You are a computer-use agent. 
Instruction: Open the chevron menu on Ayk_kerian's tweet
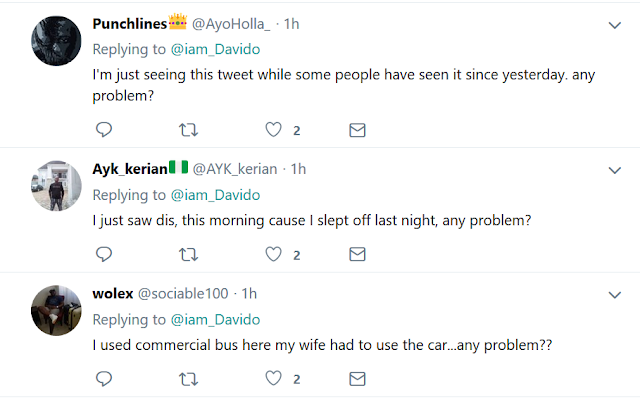pyautogui.click(x=616, y=170)
